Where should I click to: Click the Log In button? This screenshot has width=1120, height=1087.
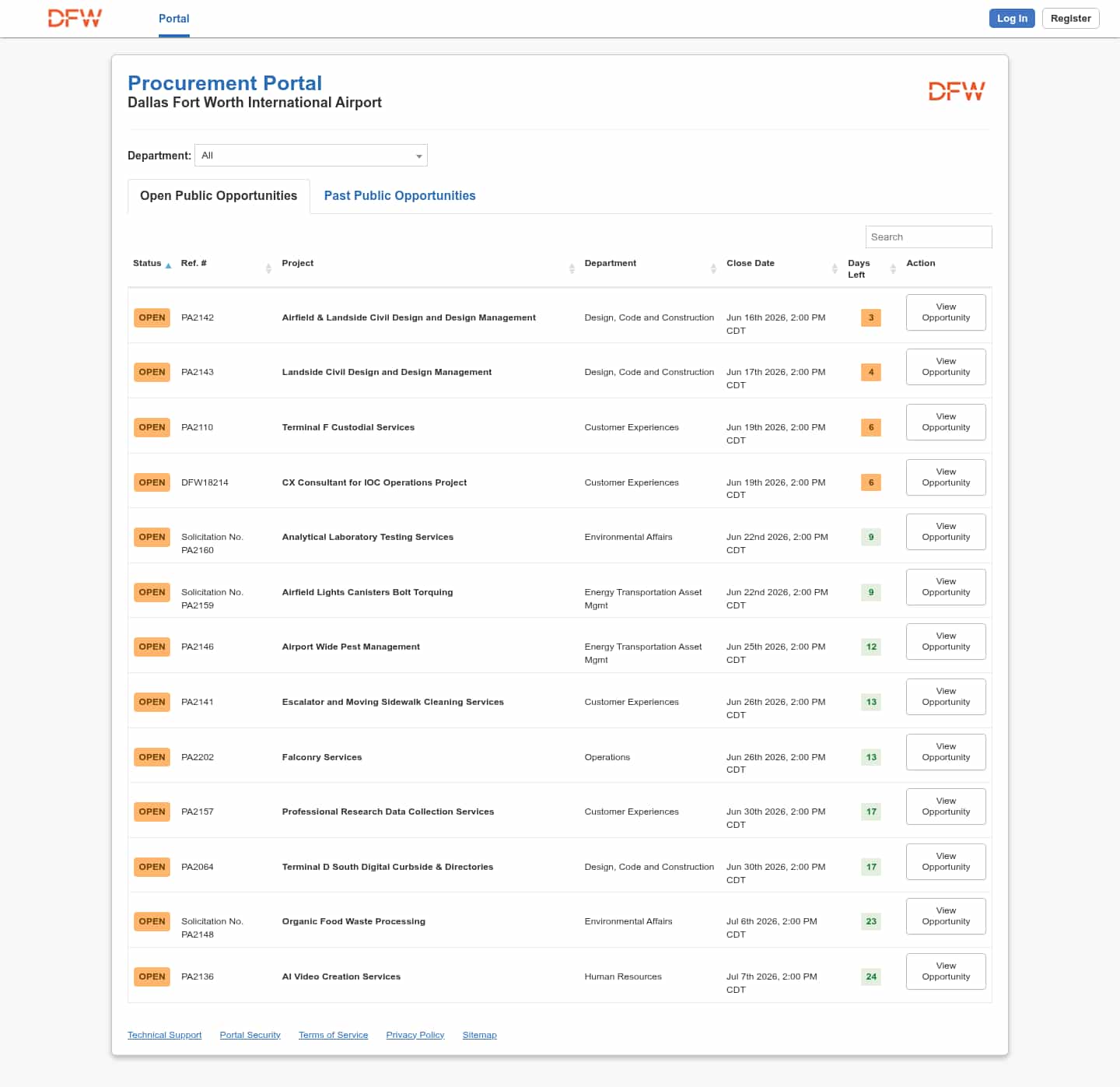(1012, 19)
